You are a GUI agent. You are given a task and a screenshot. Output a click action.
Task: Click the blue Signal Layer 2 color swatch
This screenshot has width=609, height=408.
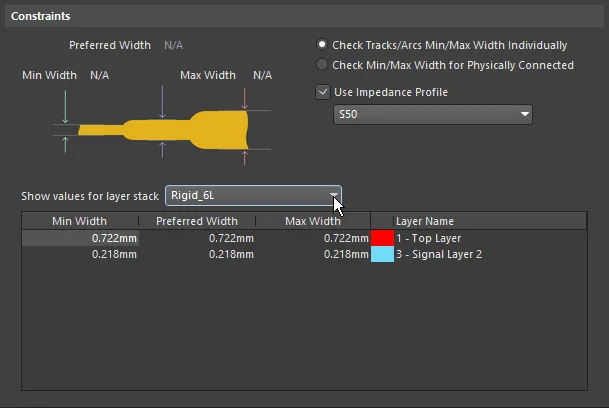tap(383, 254)
